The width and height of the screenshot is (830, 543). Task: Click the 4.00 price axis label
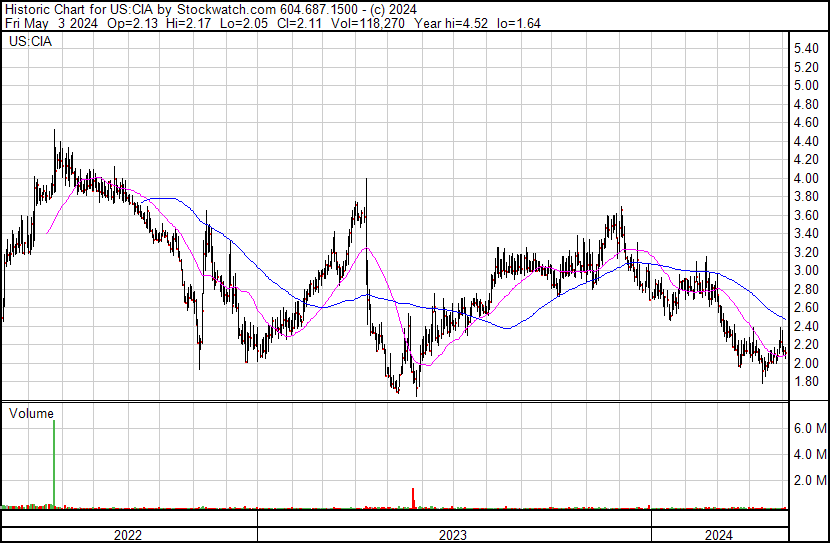(806, 178)
